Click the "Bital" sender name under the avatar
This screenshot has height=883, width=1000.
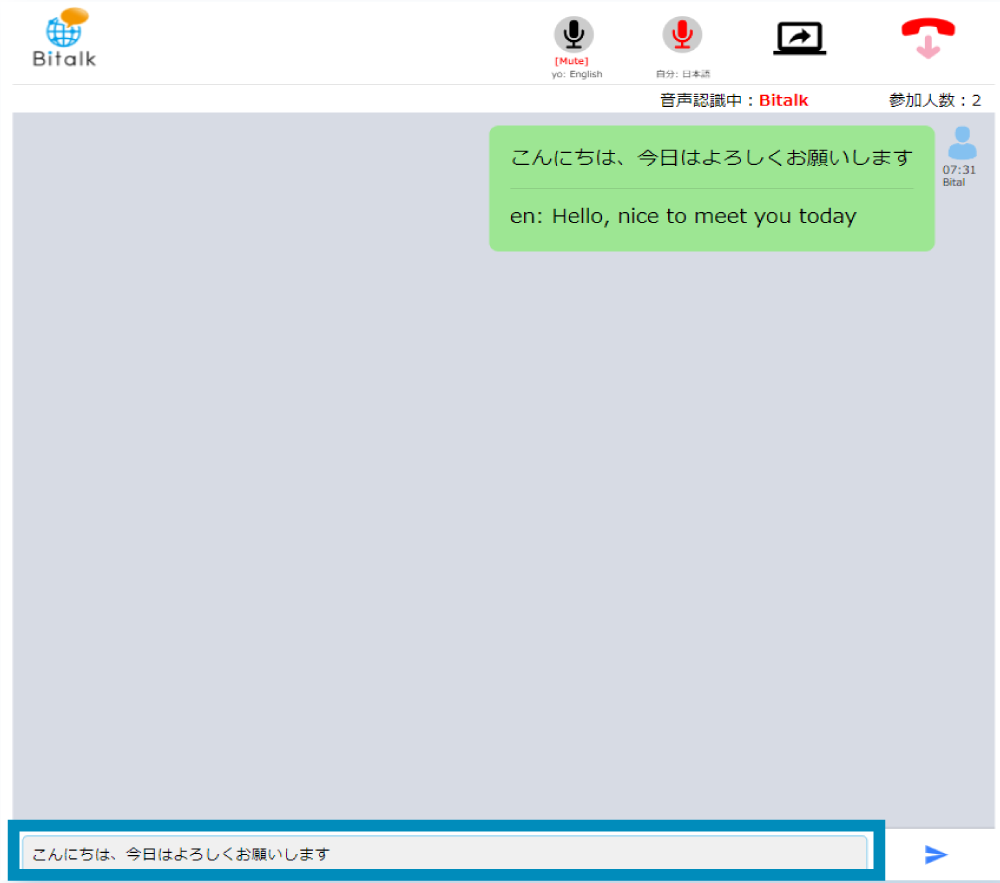(x=954, y=182)
